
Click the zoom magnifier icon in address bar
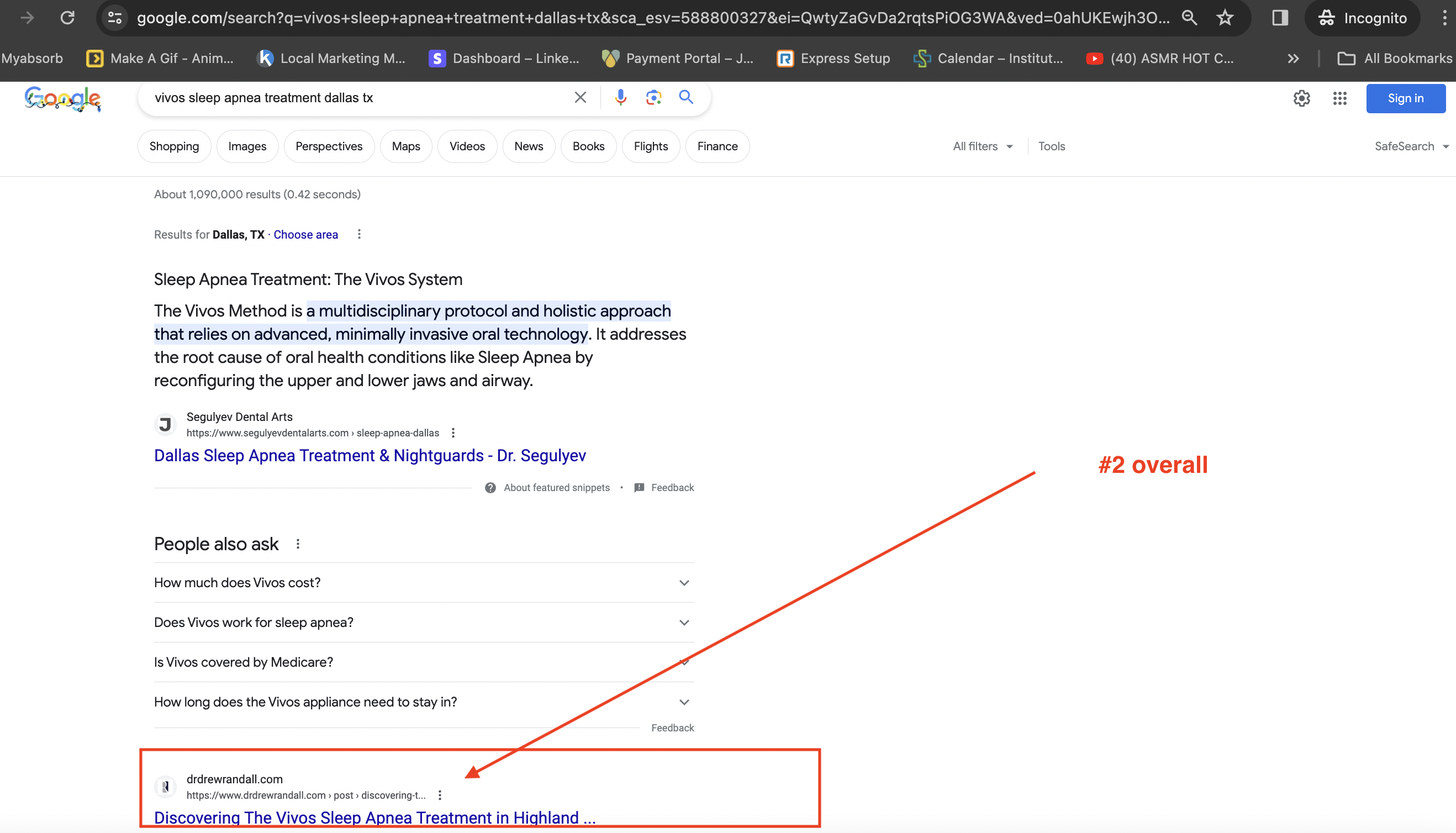coord(1189,18)
